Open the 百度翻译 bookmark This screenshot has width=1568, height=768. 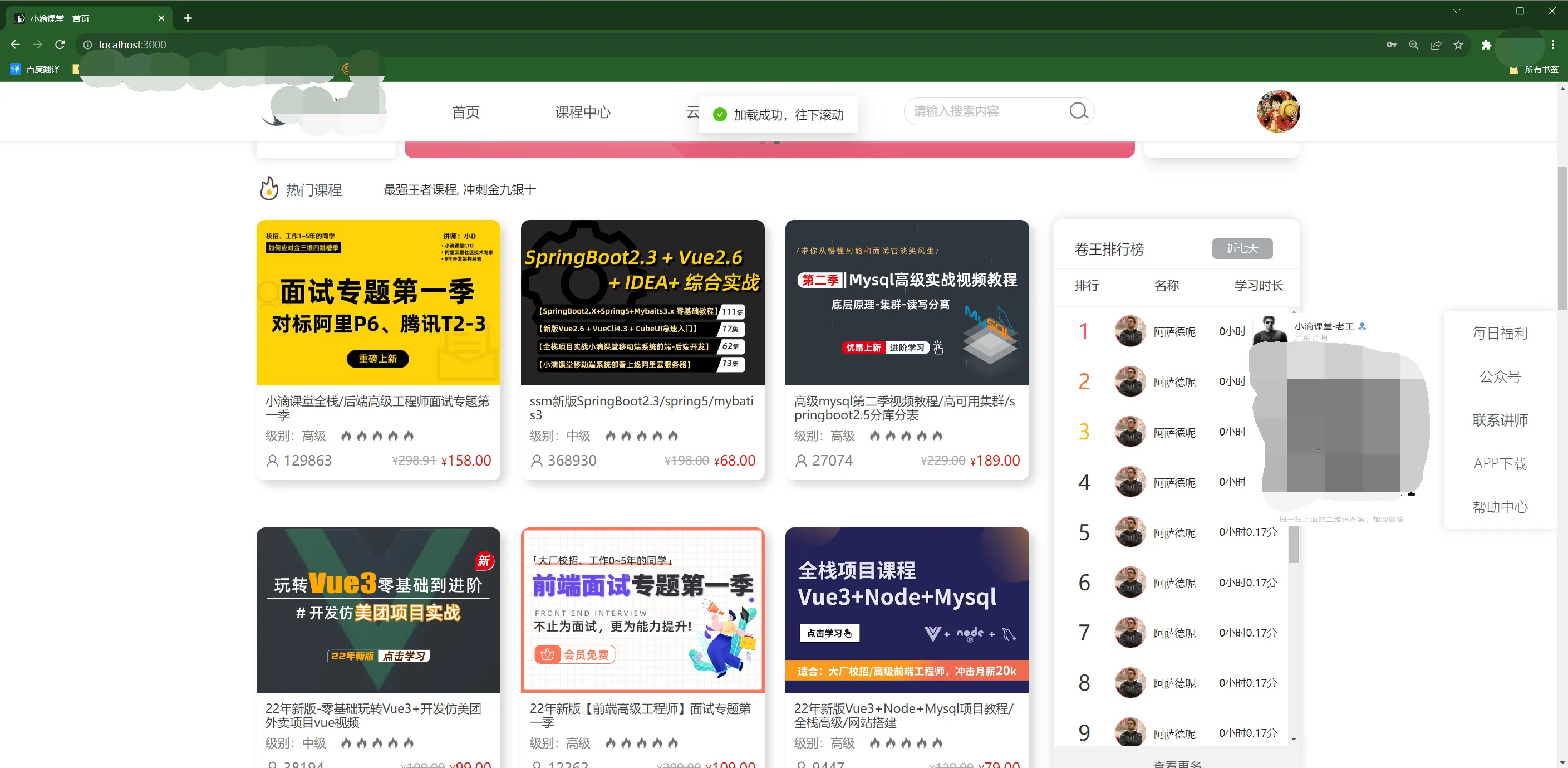click(35, 69)
